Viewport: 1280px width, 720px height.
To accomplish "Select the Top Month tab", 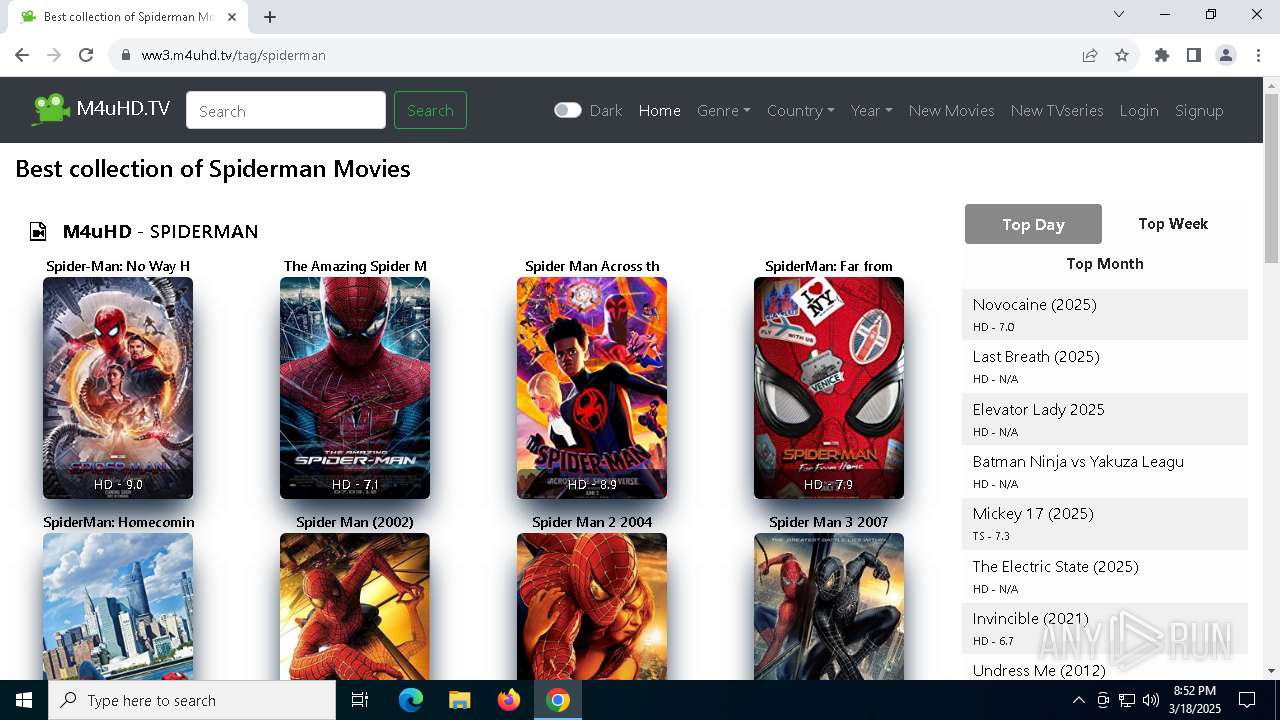I will click(x=1105, y=264).
